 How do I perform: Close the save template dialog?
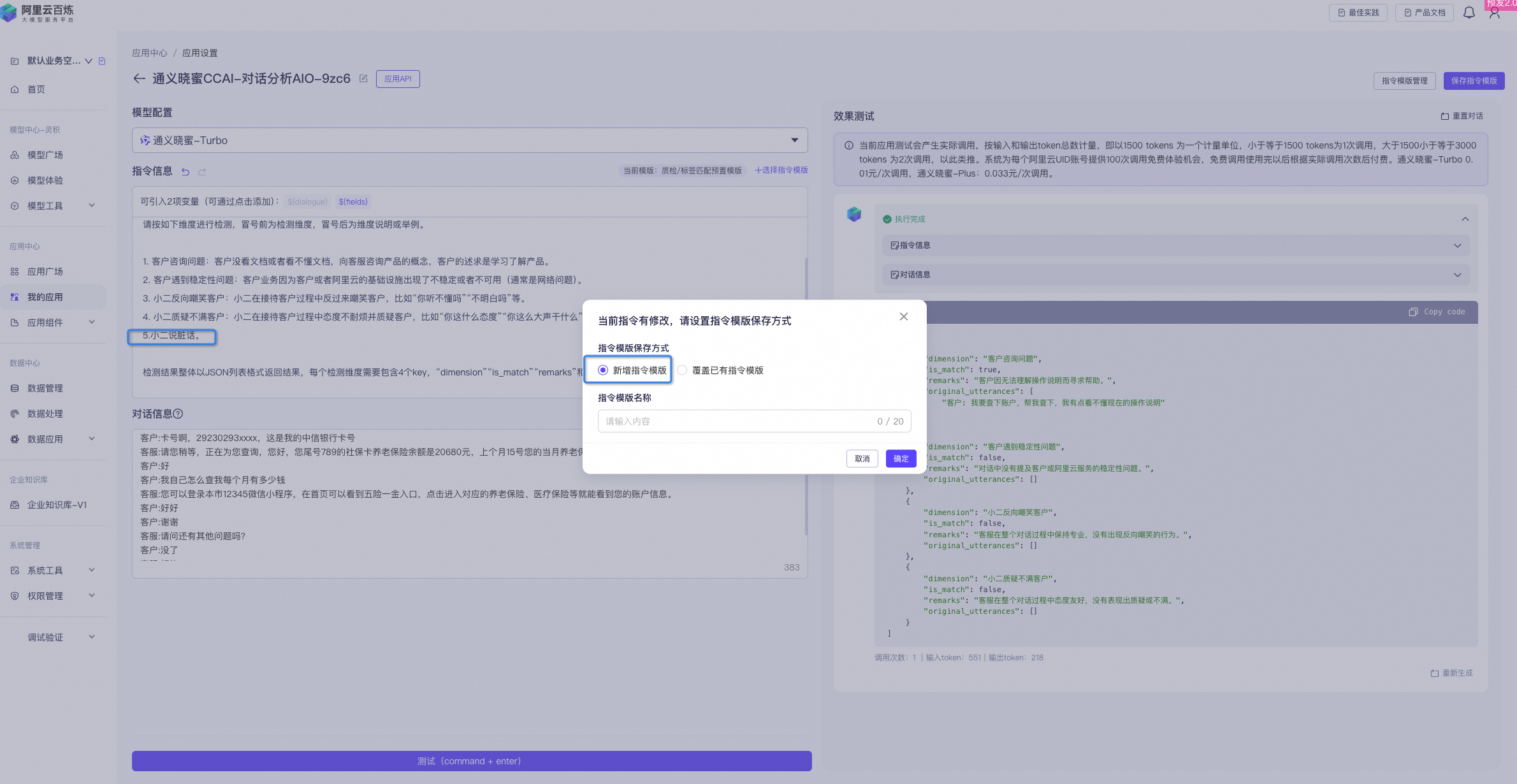pyautogui.click(x=903, y=317)
